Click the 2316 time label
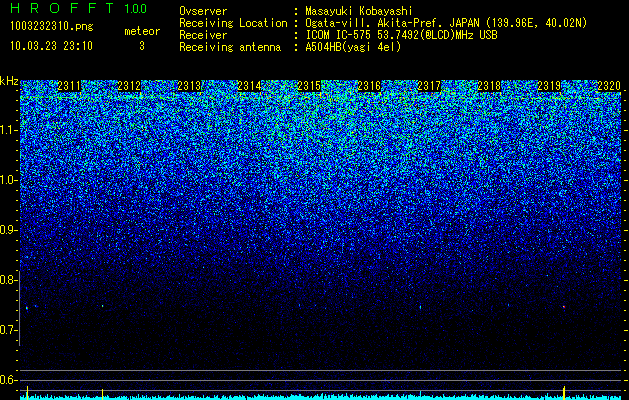 pos(369,86)
